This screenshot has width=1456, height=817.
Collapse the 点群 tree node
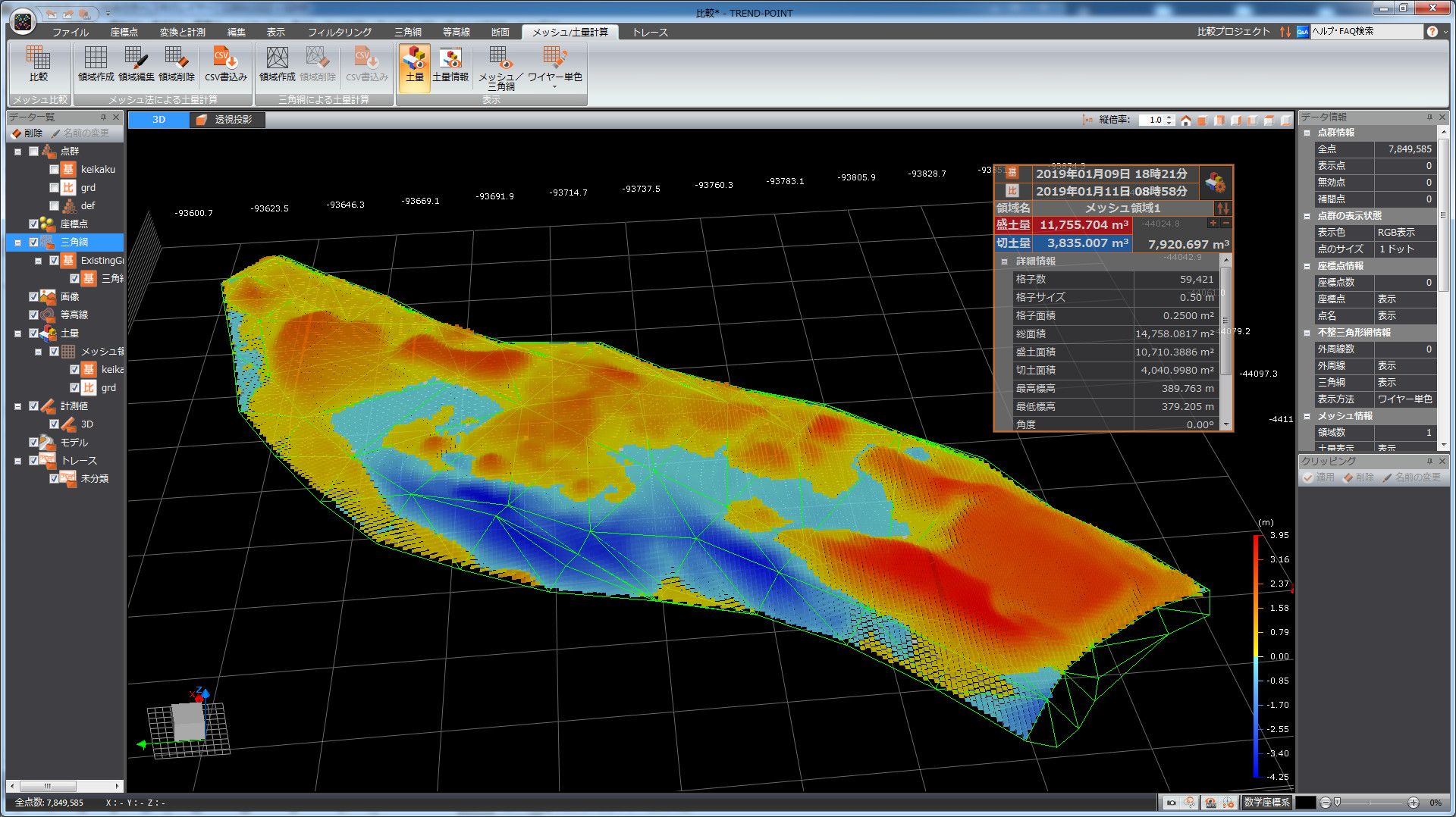pos(17,152)
